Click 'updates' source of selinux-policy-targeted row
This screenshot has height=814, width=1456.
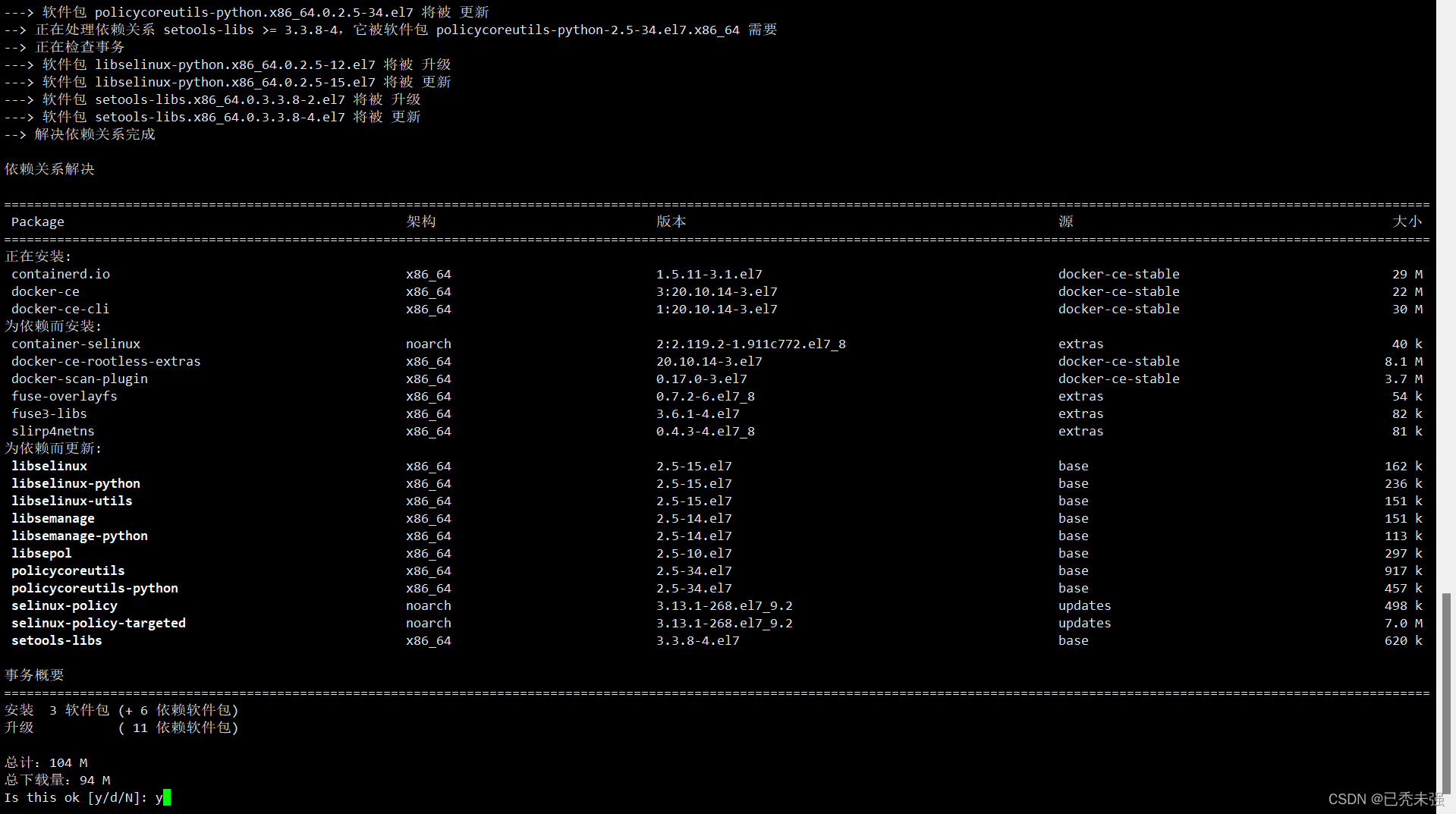point(1085,623)
